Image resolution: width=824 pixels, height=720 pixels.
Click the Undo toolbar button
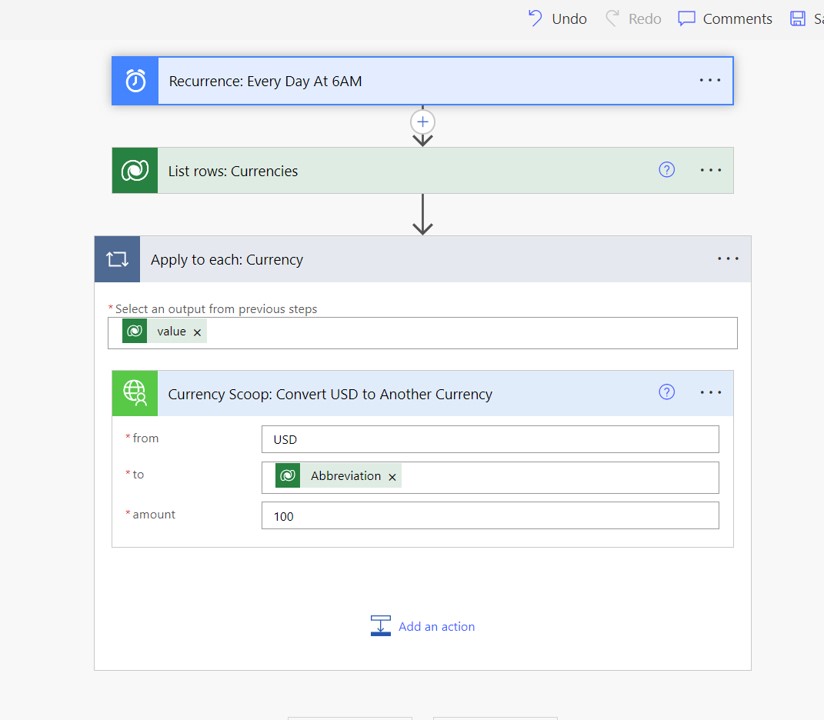coord(558,18)
